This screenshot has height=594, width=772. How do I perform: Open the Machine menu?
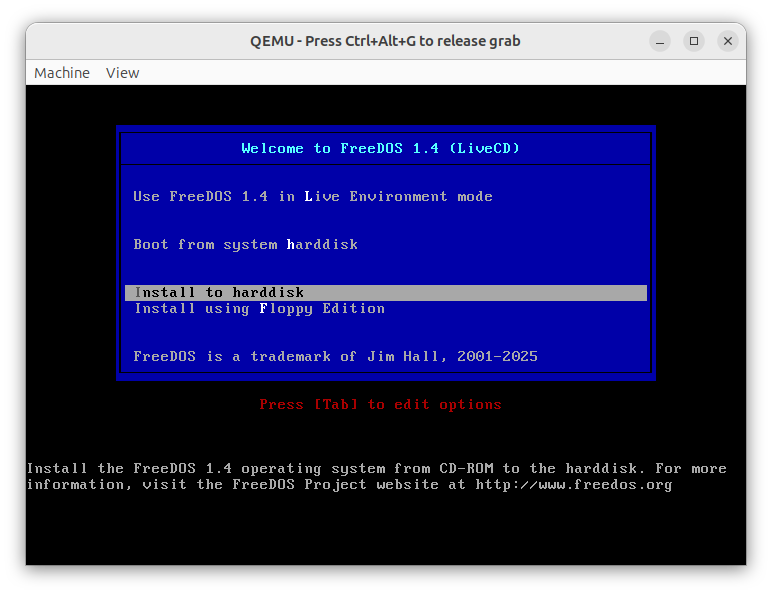[x=62, y=73]
